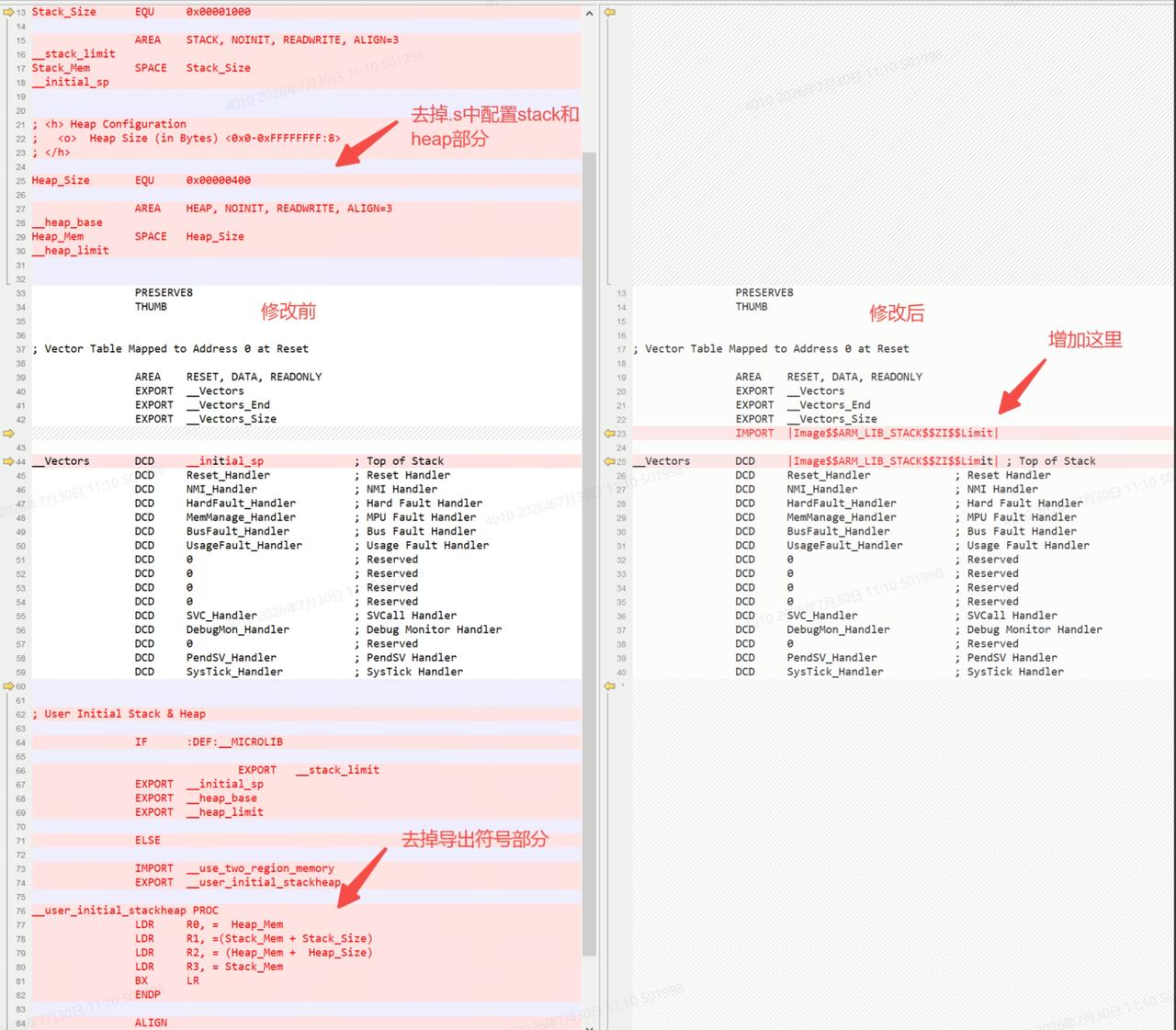Screen dimensions: 1176x1030
Task: Click the left pane gutter arrow below line 42
Action: pyautogui.click(x=8, y=433)
